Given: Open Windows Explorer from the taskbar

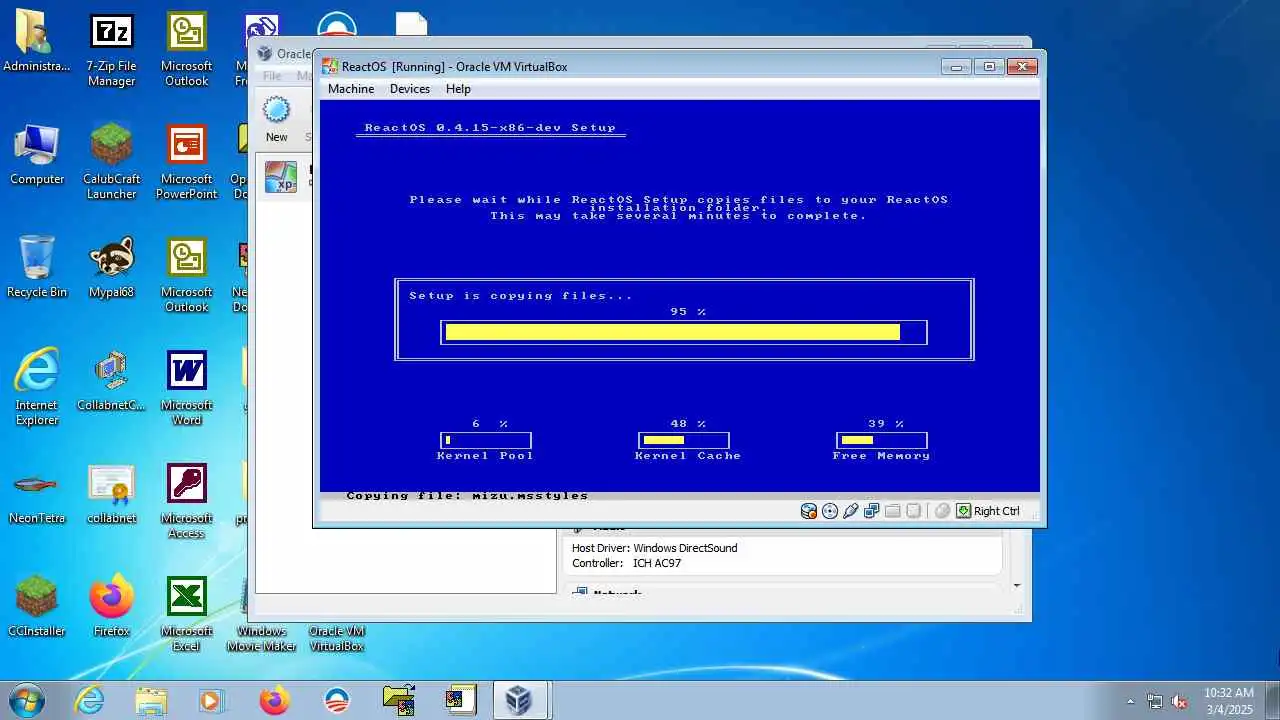Looking at the screenshot, I should [151, 700].
